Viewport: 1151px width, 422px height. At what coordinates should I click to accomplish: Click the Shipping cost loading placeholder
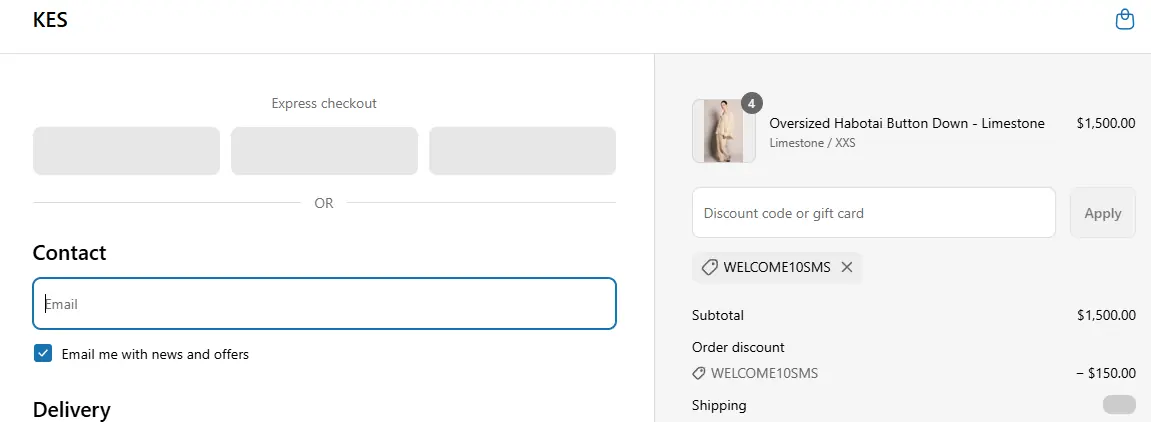[1119, 405]
